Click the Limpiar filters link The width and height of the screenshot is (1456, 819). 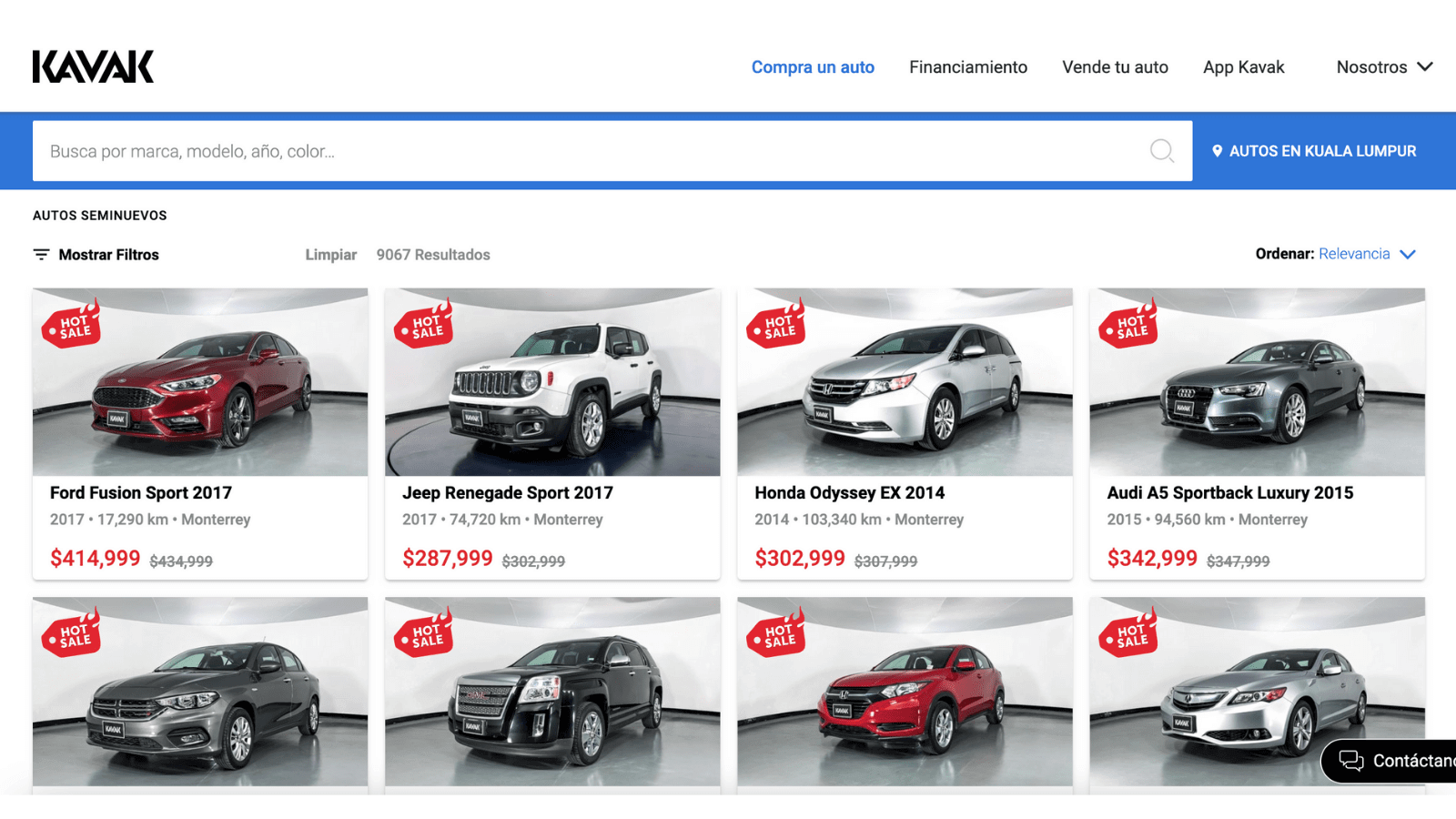(x=331, y=255)
